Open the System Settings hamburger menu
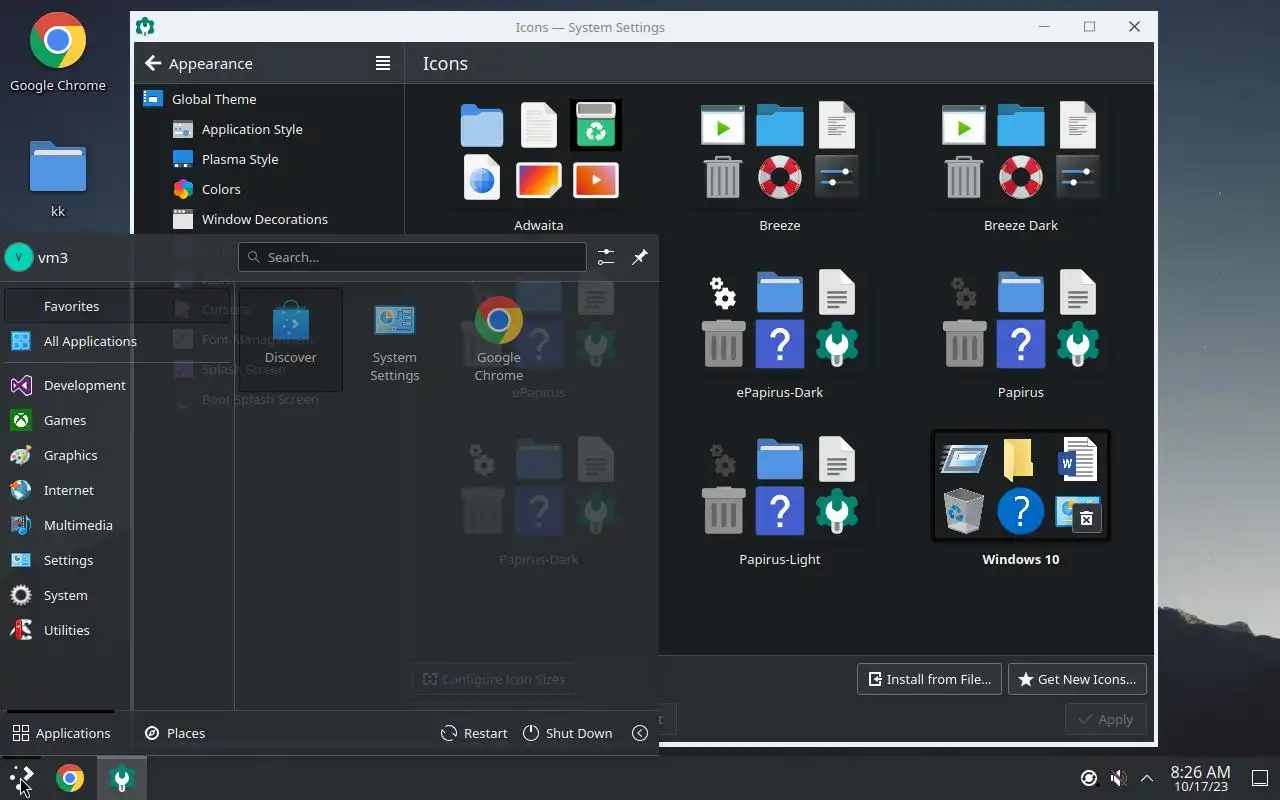 (383, 63)
